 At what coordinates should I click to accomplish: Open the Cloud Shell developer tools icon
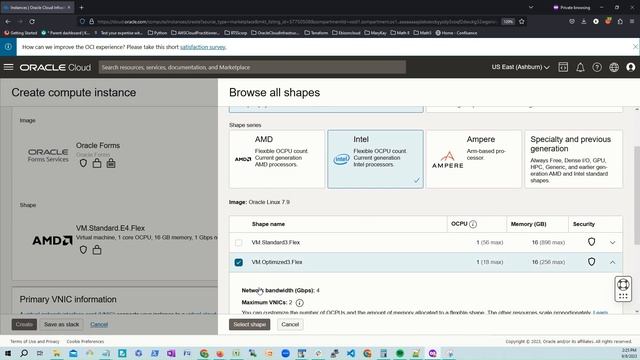(563, 67)
